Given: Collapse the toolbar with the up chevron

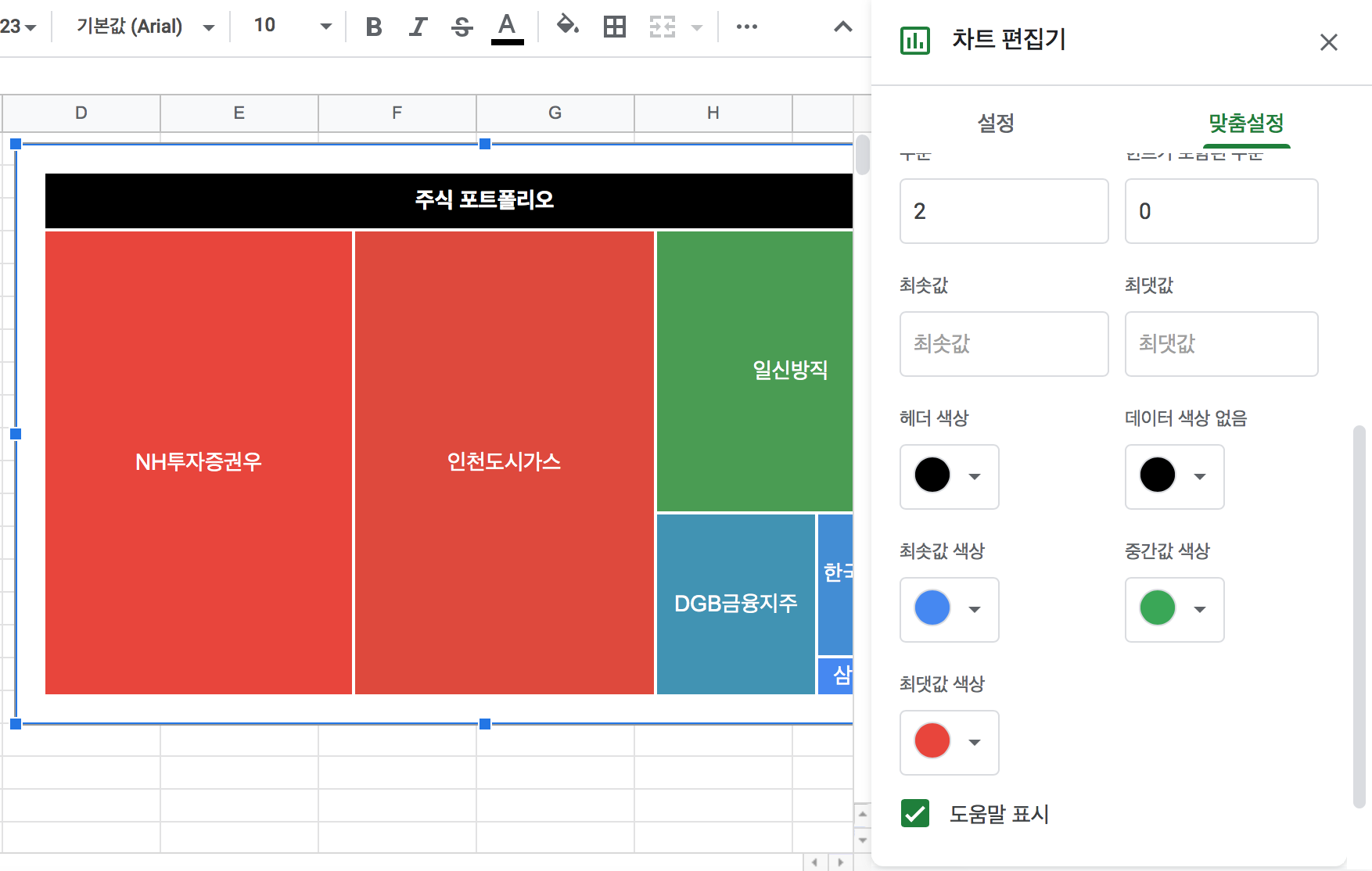Looking at the screenshot, I should (x=842, y=27).
